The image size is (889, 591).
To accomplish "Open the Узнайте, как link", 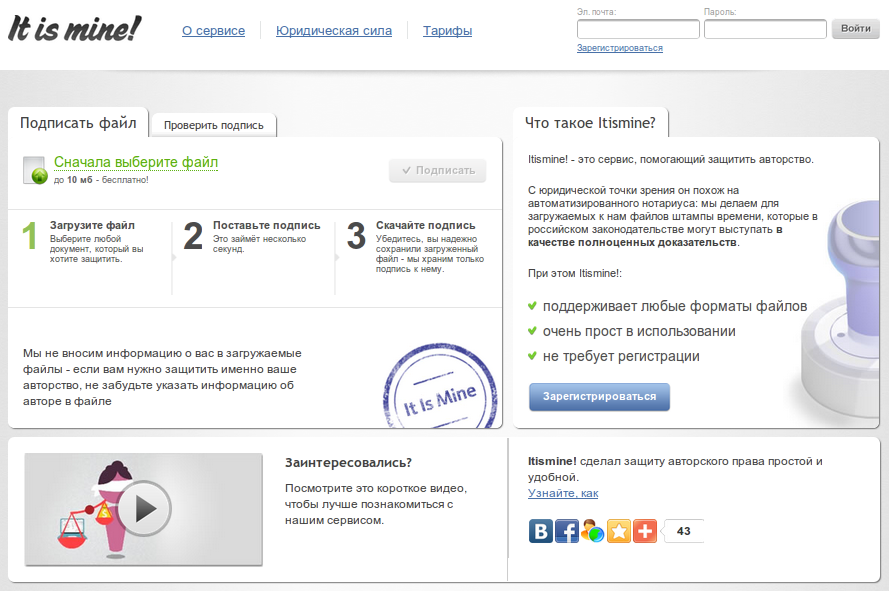I will [563, 493].
